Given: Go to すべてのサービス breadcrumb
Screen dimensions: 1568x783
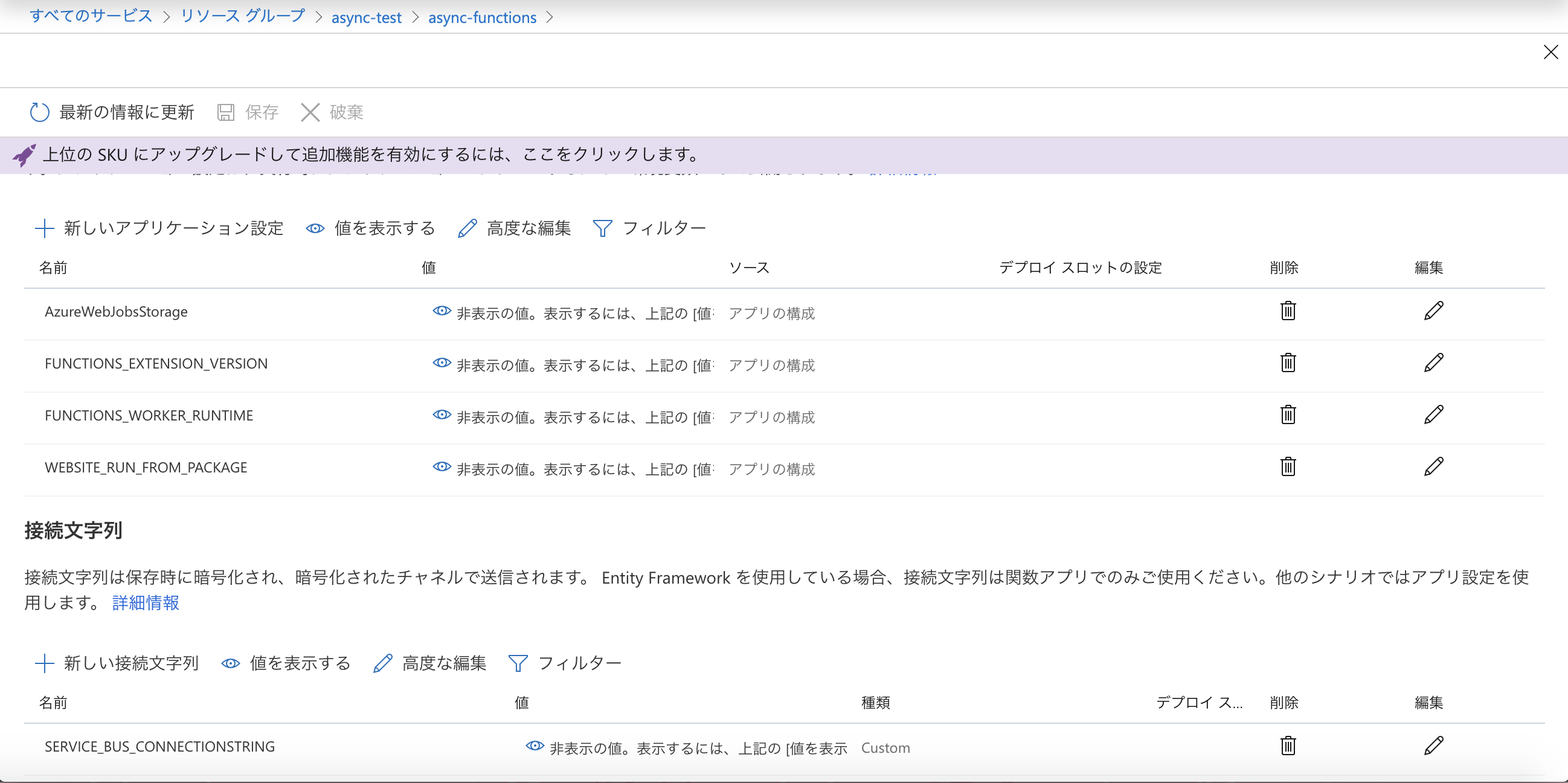Looking at the screenshot, I should (91, 16).
